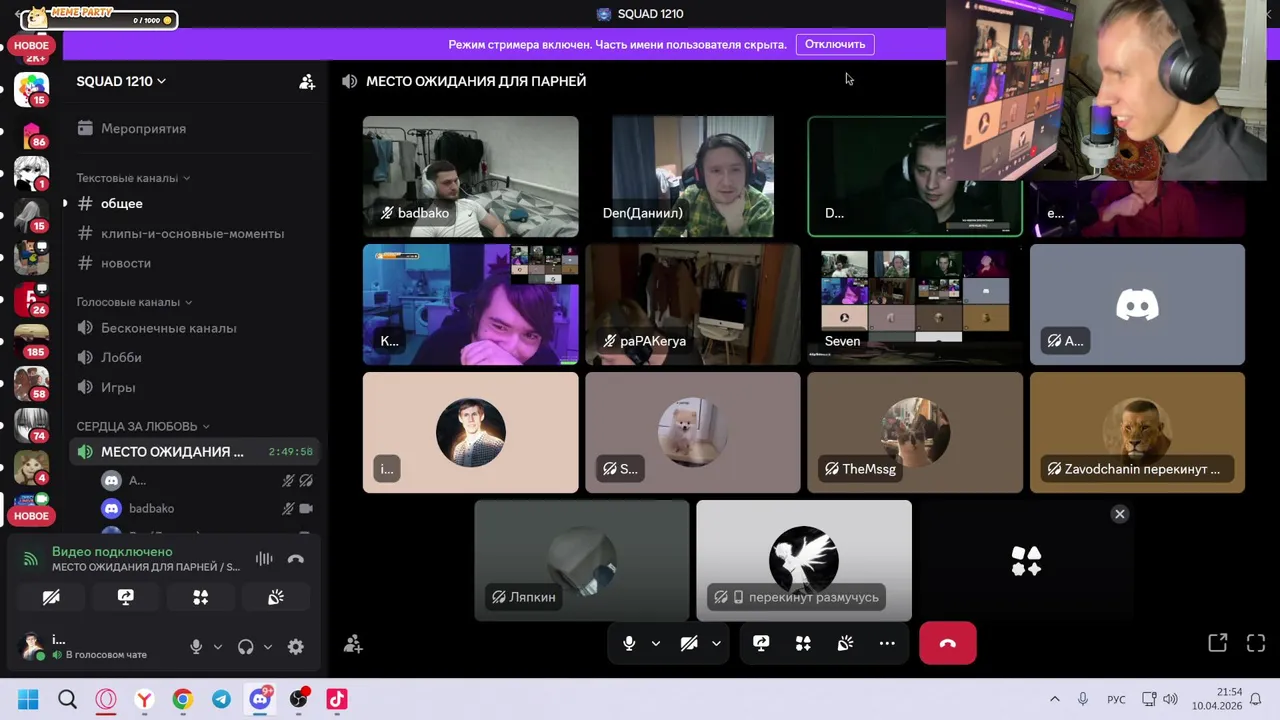
Task: Open camera options arrow in call bar
Action: (716, 643)
